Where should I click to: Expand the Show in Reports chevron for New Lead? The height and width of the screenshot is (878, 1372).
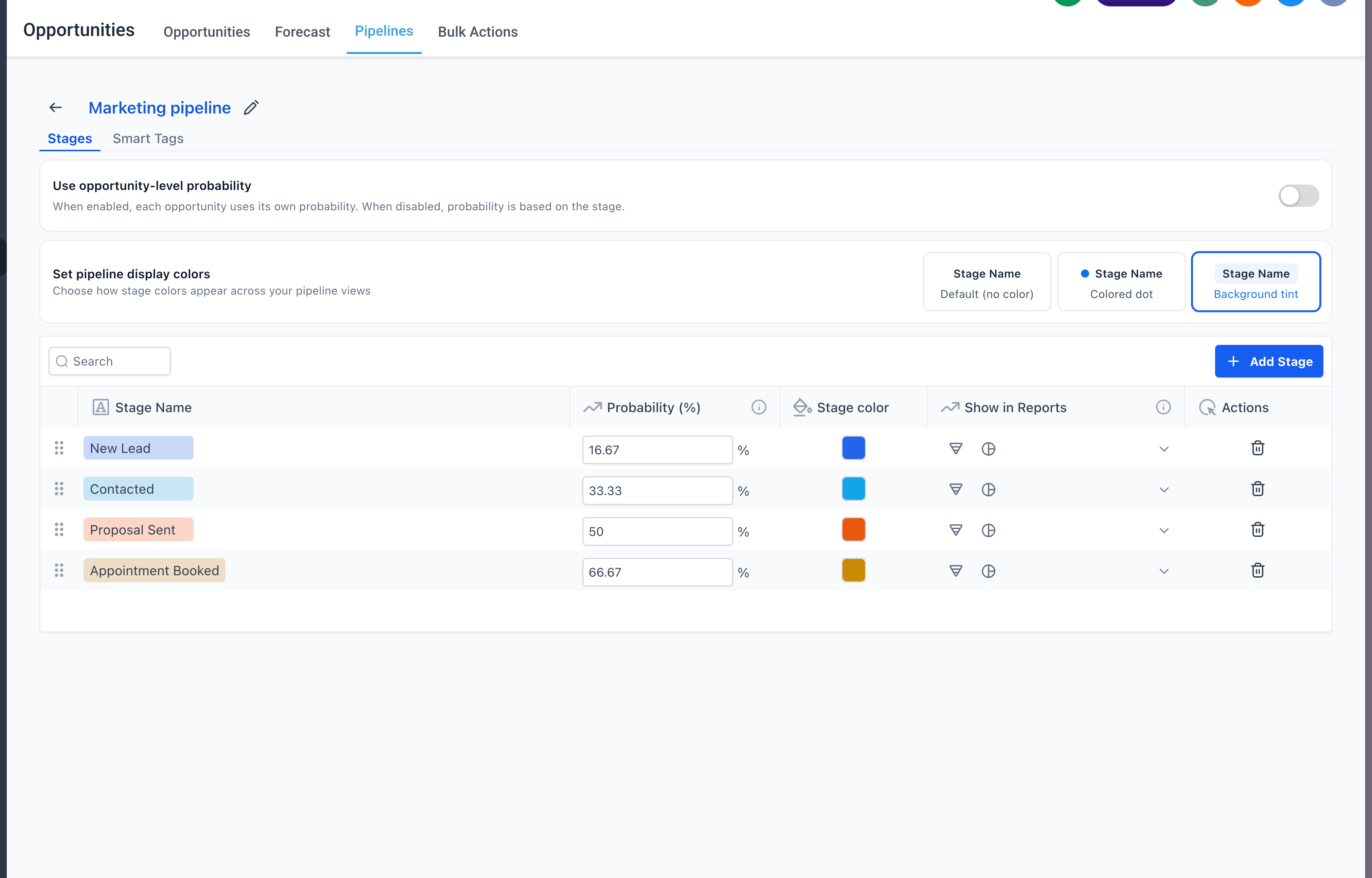pos(1164,449)
